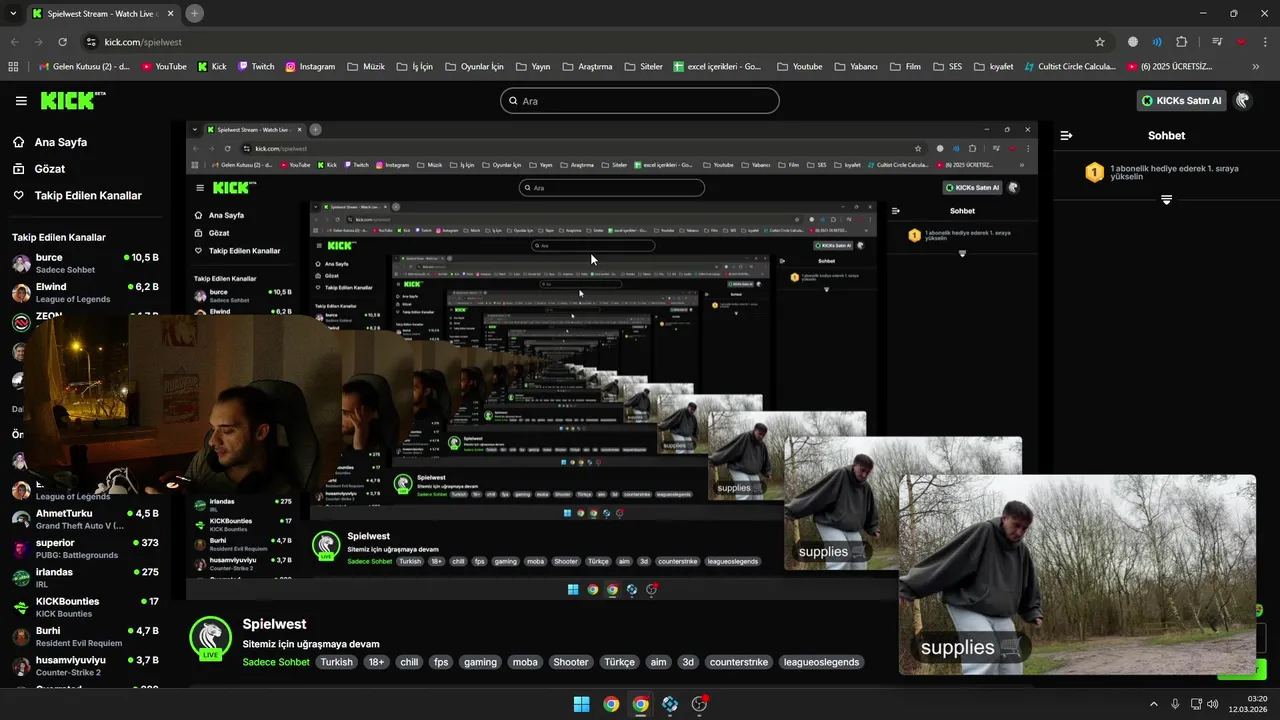Click the Spielwest live avatar
The height and width of the screenshot is (720, 1280).
pyautogui.click(x=210, y=639)
